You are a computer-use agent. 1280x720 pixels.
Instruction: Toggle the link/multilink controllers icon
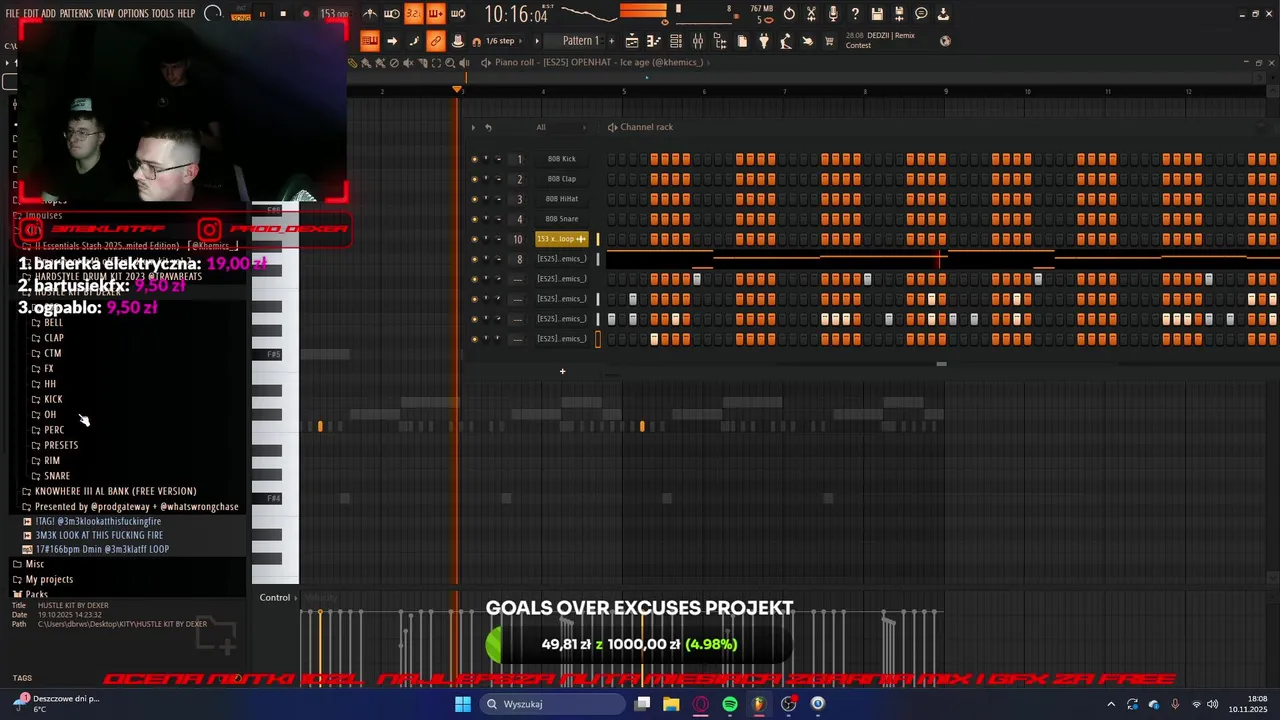coord(435,41)
